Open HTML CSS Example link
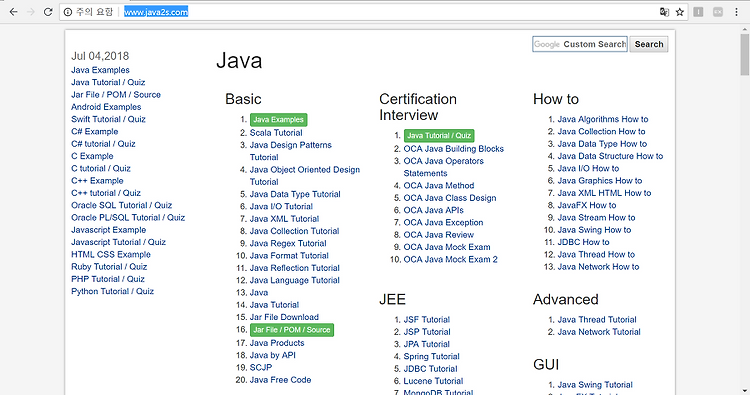 [111, 254]
